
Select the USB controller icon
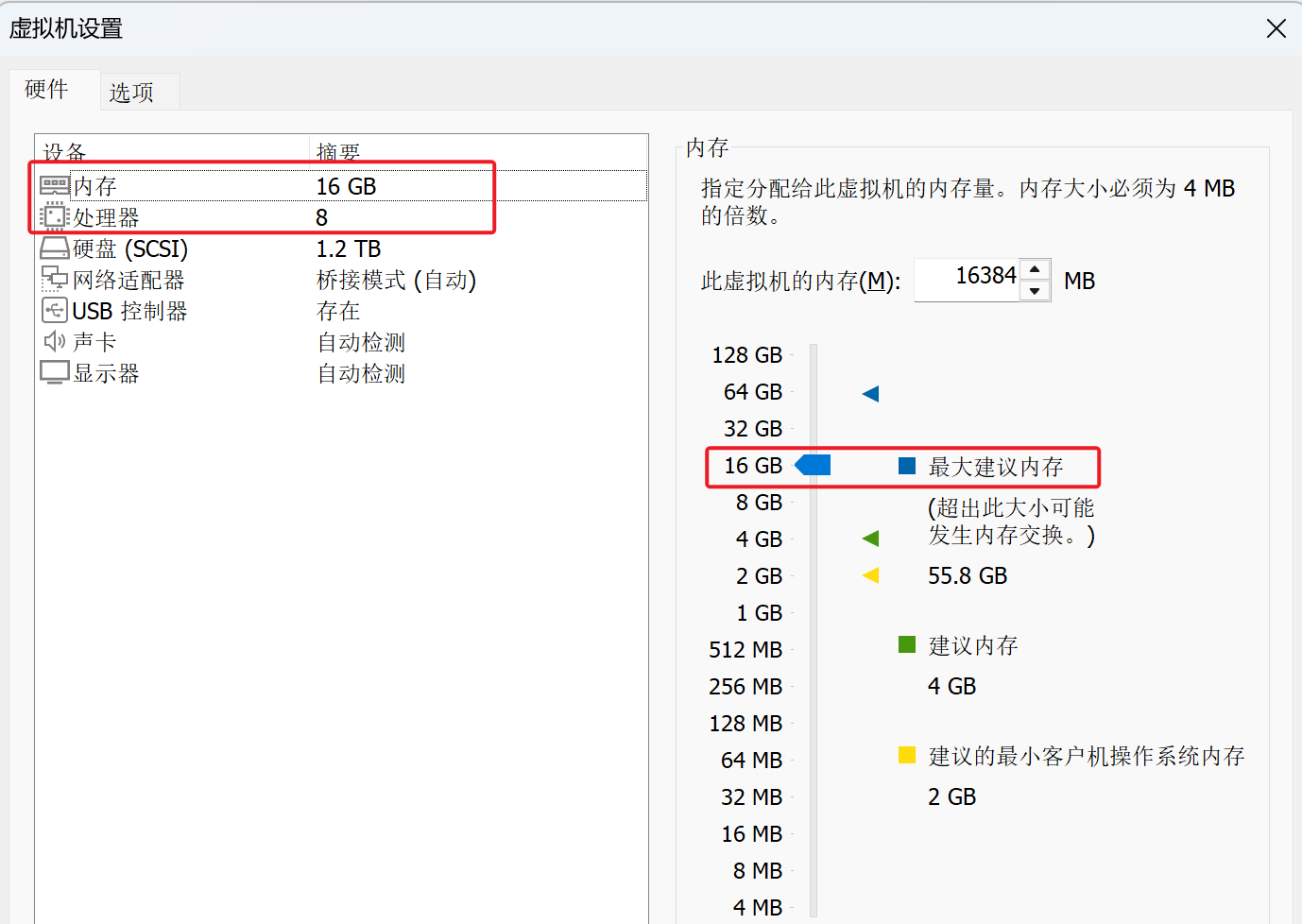pyautogui.click(x=55, y=311)
